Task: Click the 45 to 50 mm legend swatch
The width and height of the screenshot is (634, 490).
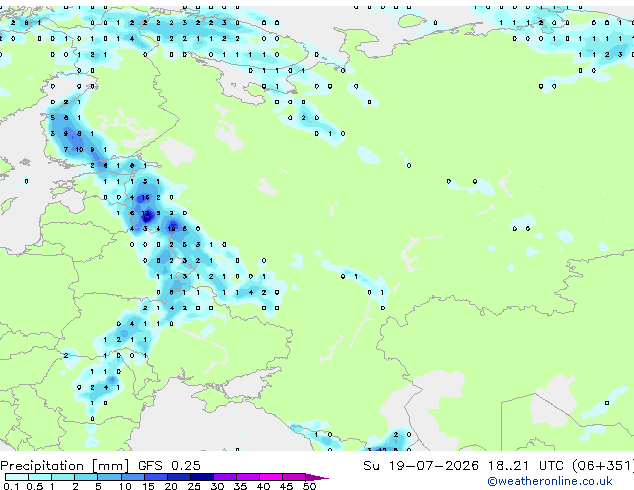Action: [x=294, y=477]
